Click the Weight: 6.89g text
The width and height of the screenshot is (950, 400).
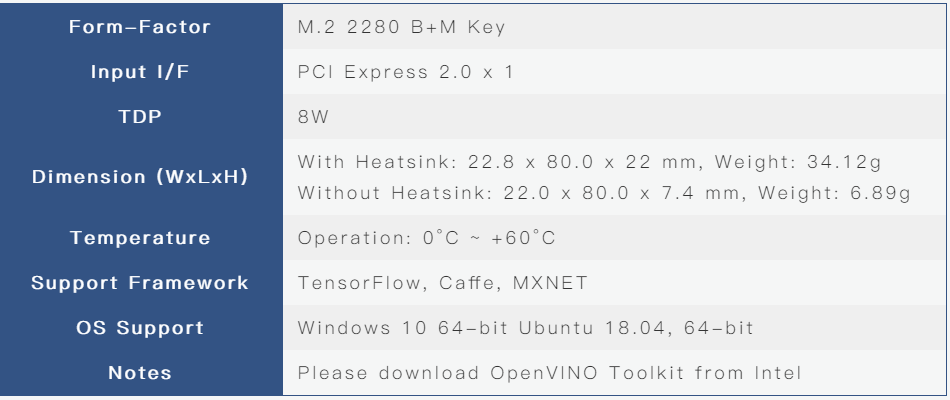(834, 193)
